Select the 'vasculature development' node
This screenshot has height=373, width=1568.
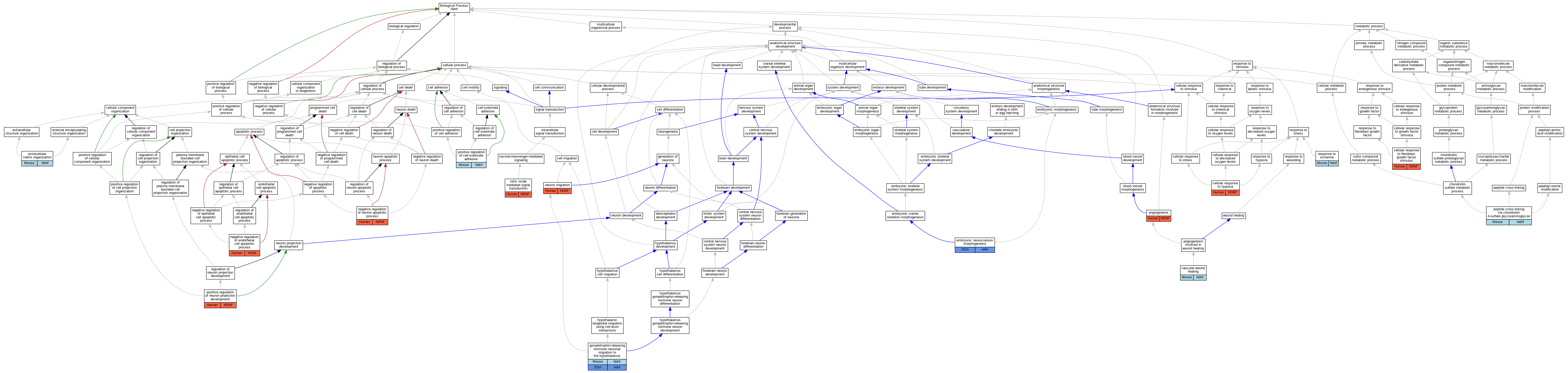[961, 132]
